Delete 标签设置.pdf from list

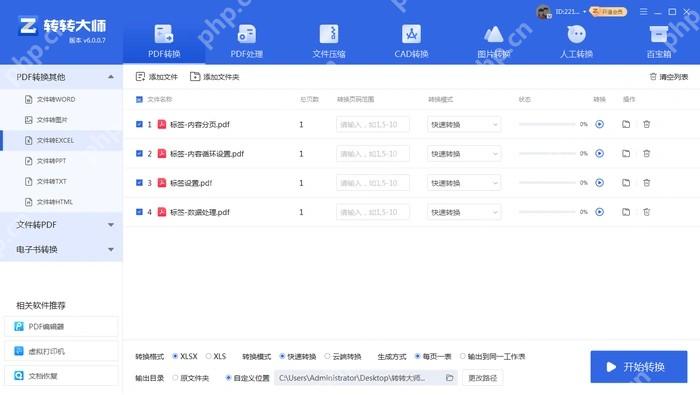(646, 183)
